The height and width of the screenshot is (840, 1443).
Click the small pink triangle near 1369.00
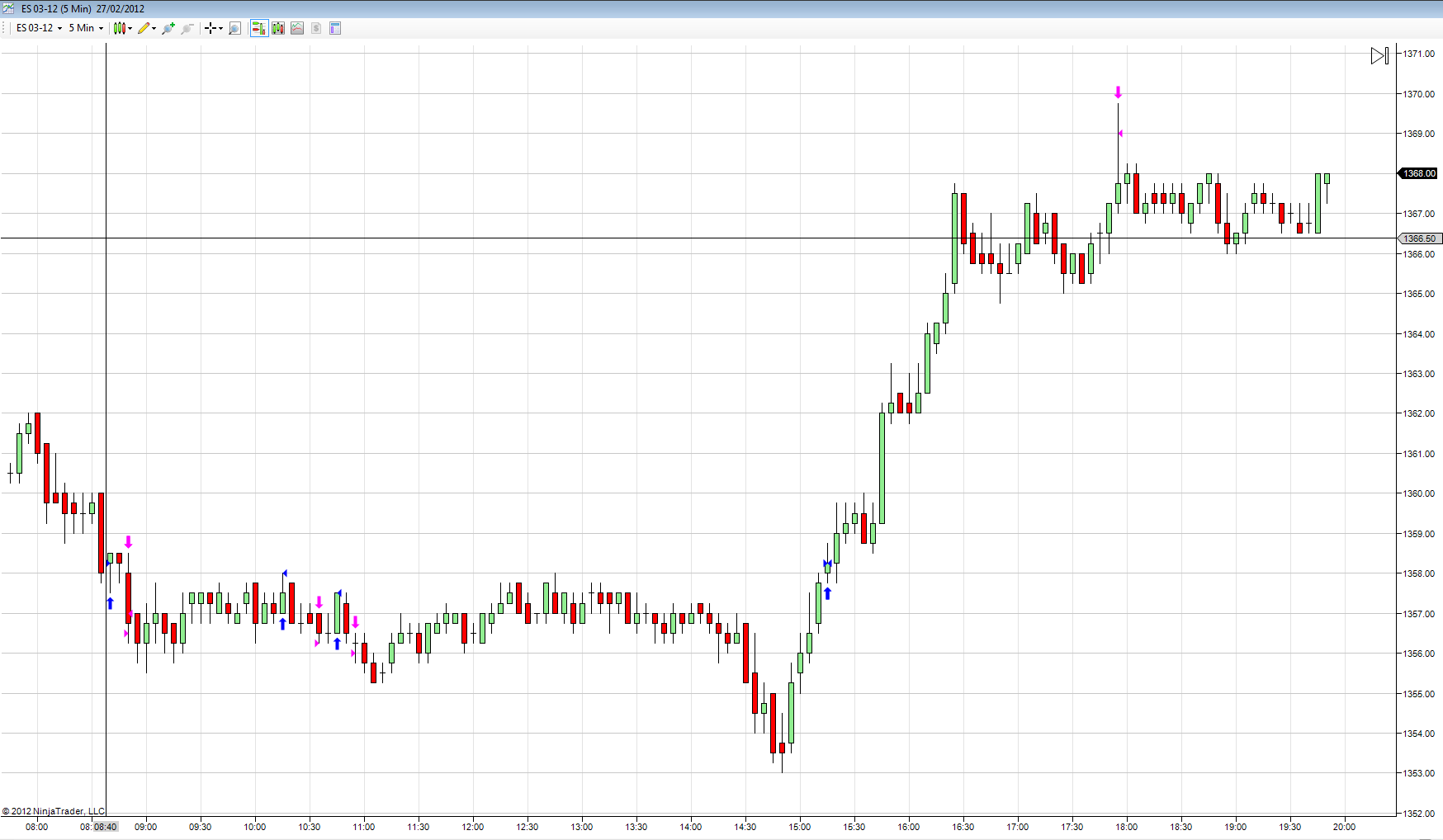1120,134
